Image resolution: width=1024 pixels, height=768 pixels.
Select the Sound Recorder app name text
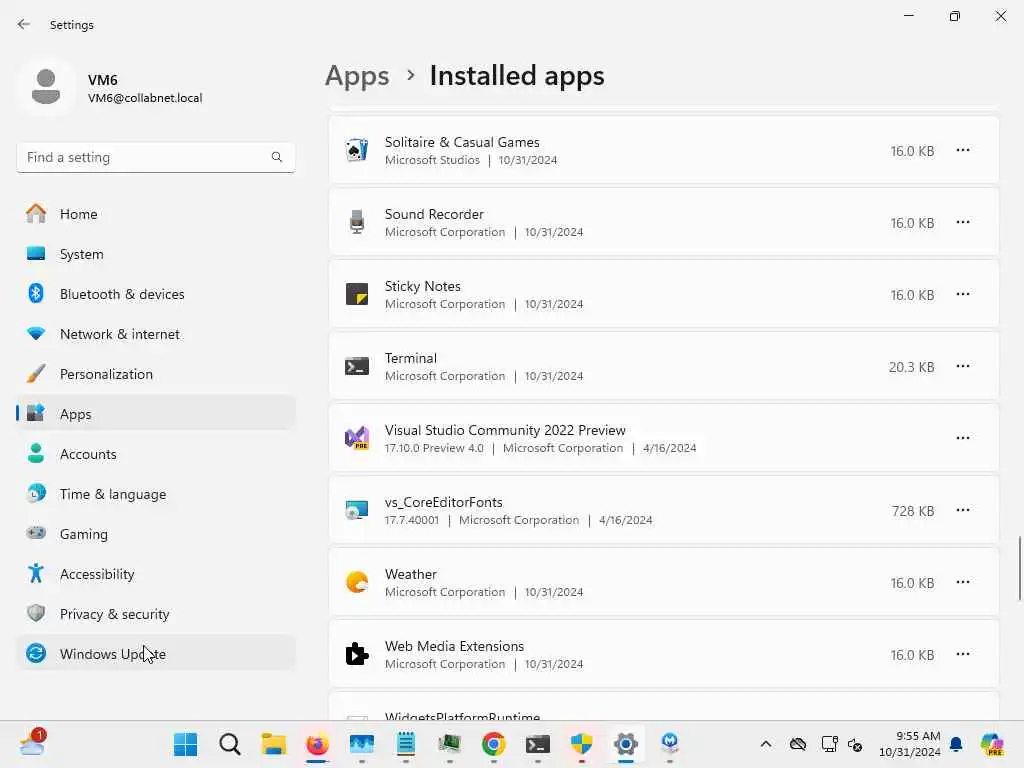click(434, 214)
